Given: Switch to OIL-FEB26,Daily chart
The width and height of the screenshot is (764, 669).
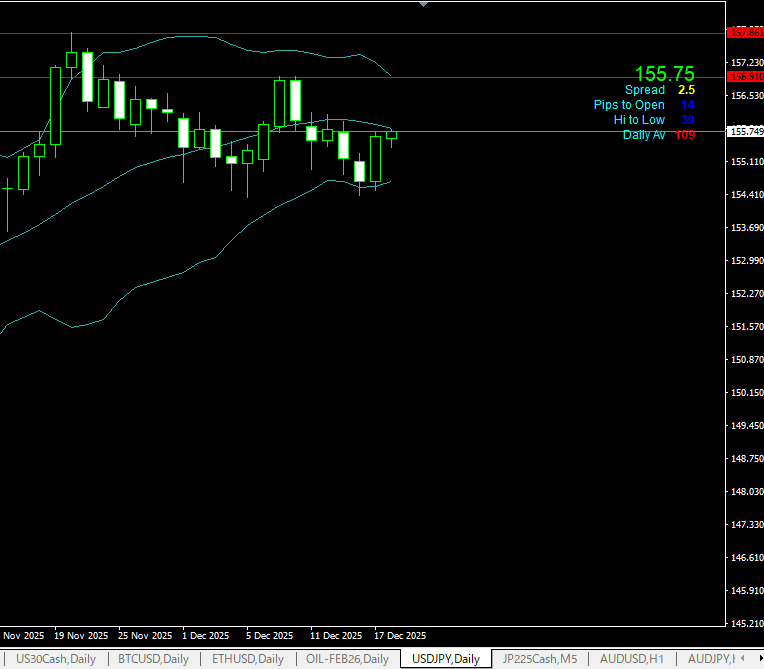Looking at the screenshot, I should tap(347, 659).
